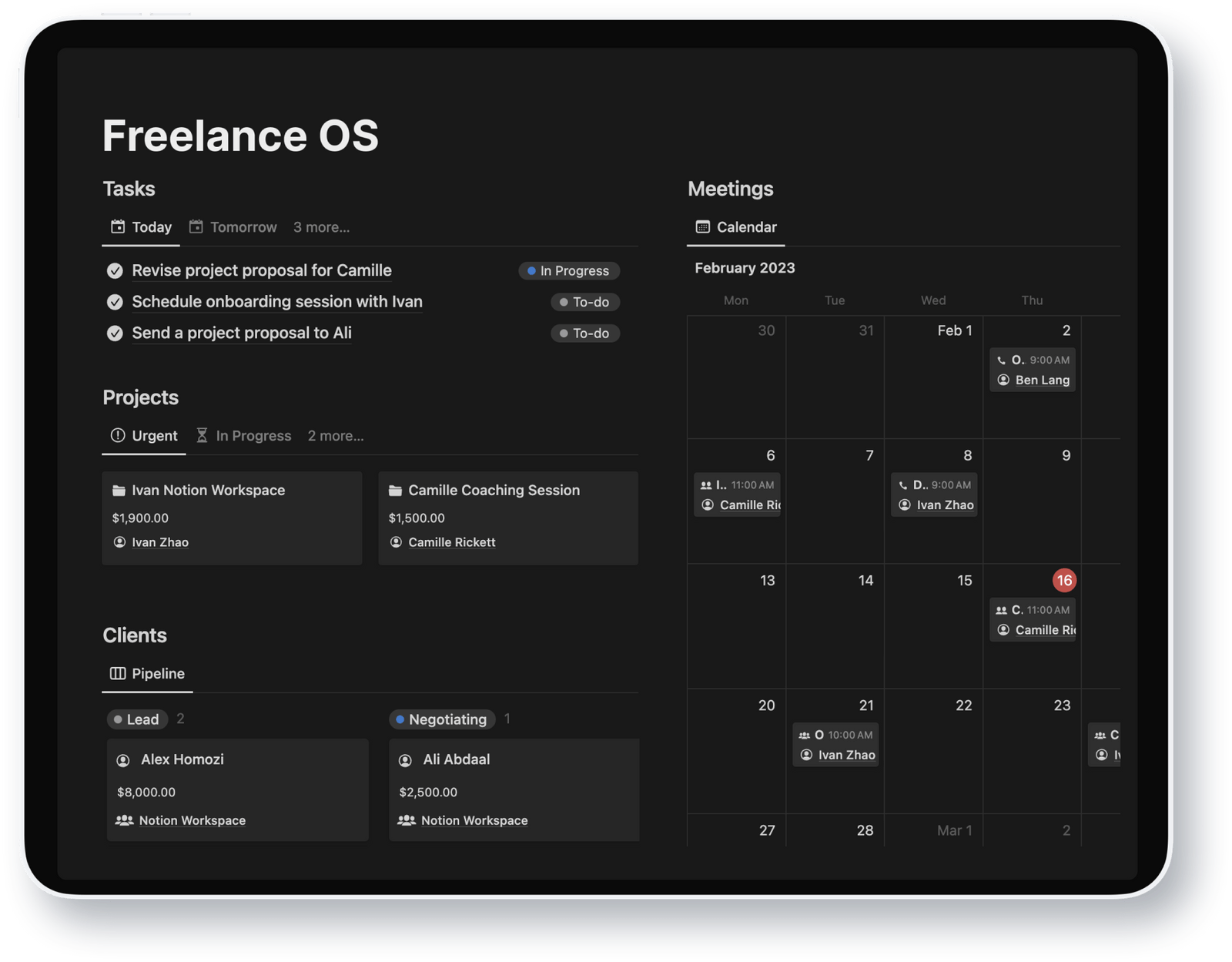Open the In Progress status dropdown
The image size is (1232, 962).
568,270
